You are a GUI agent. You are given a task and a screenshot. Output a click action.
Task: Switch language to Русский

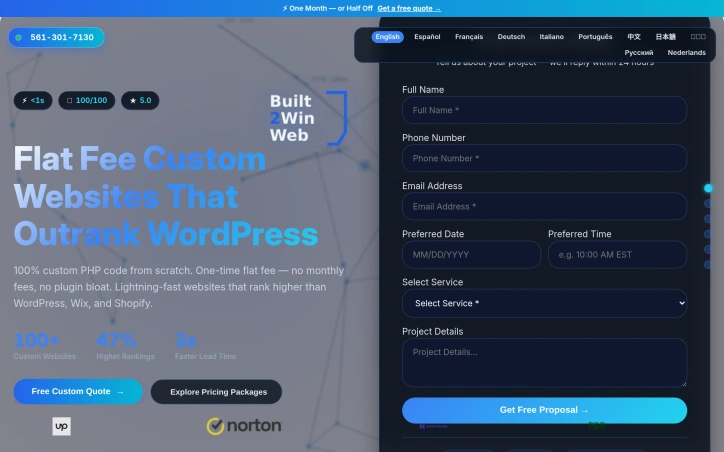tap(639, 53)
